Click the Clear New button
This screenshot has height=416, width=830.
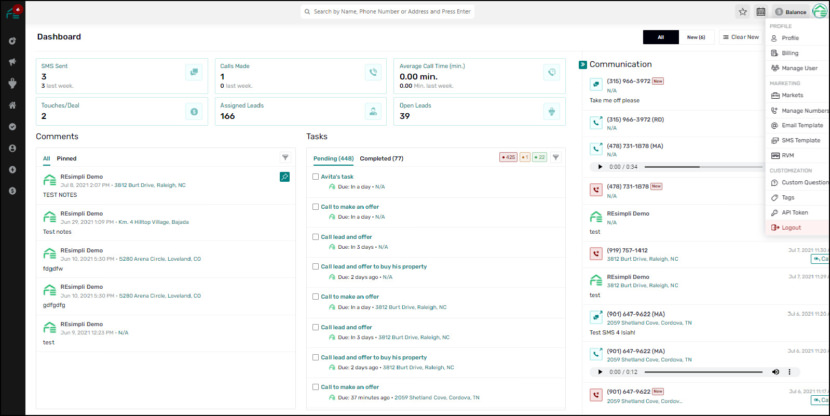(x=741, y=37)
